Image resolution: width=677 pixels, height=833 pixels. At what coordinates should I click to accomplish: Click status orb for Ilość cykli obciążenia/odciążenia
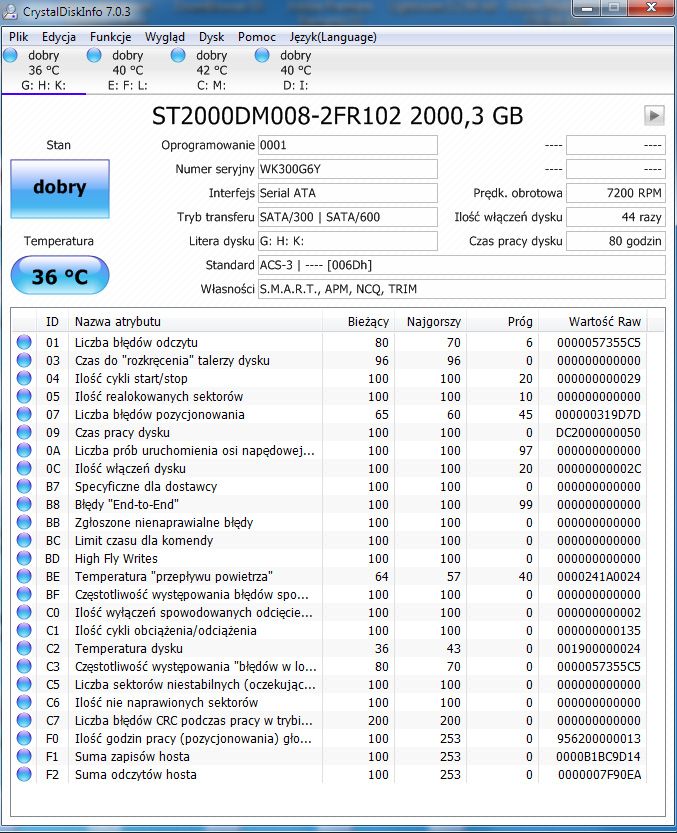click(24, 631)
